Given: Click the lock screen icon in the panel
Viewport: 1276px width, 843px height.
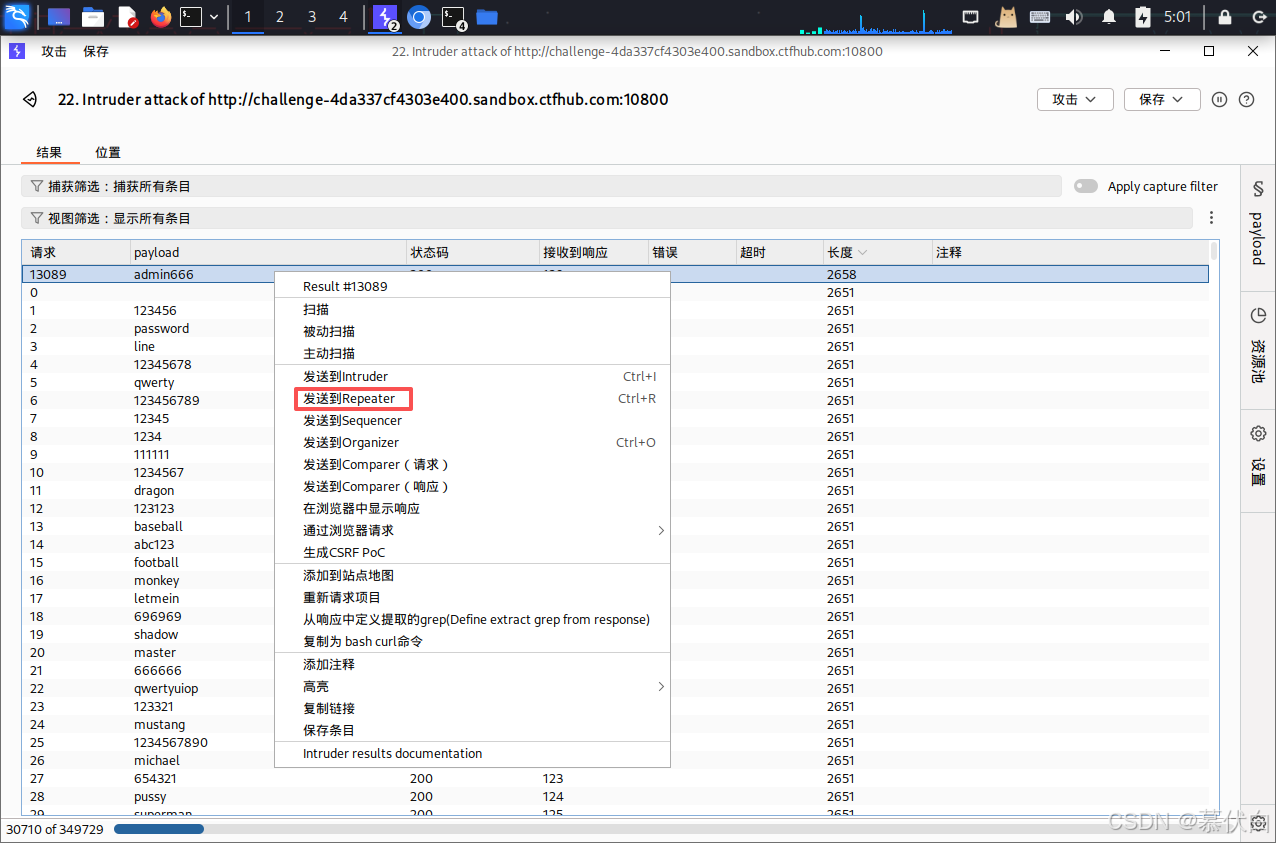Looking at the screenshot, I should click(1225, 17).
